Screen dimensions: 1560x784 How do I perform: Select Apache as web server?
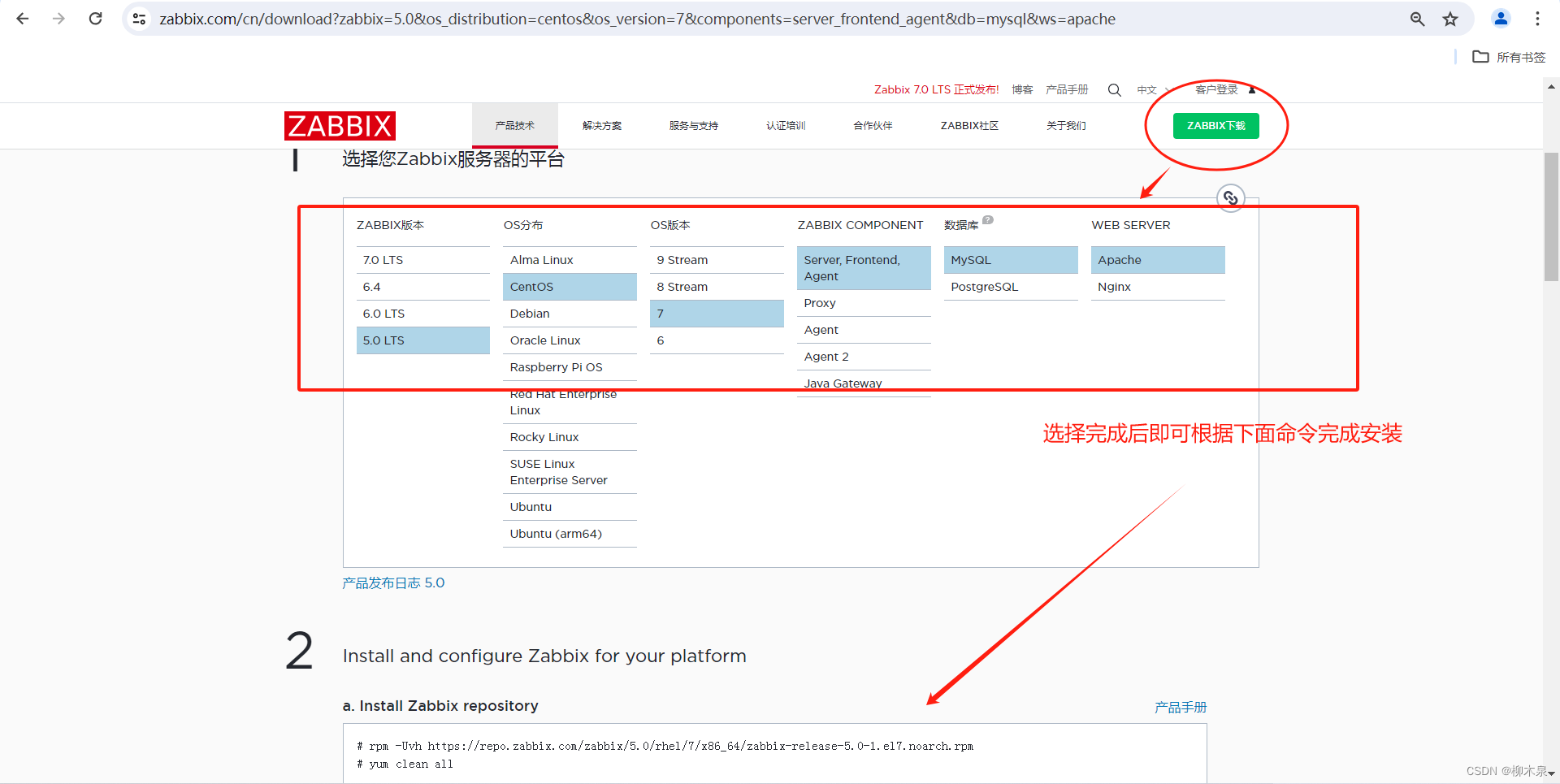[x=1158, y=260]
